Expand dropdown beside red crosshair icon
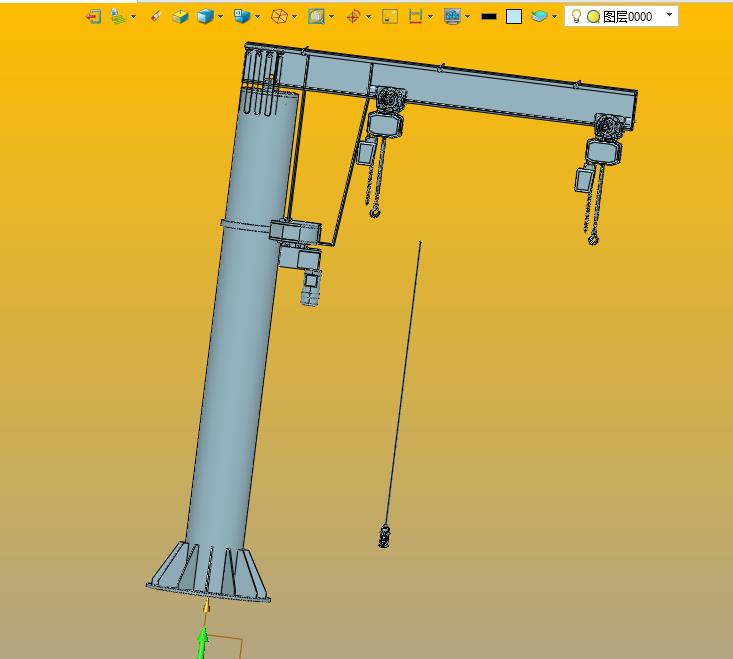Viewport: 733px width, 659px height. (368, 17)
